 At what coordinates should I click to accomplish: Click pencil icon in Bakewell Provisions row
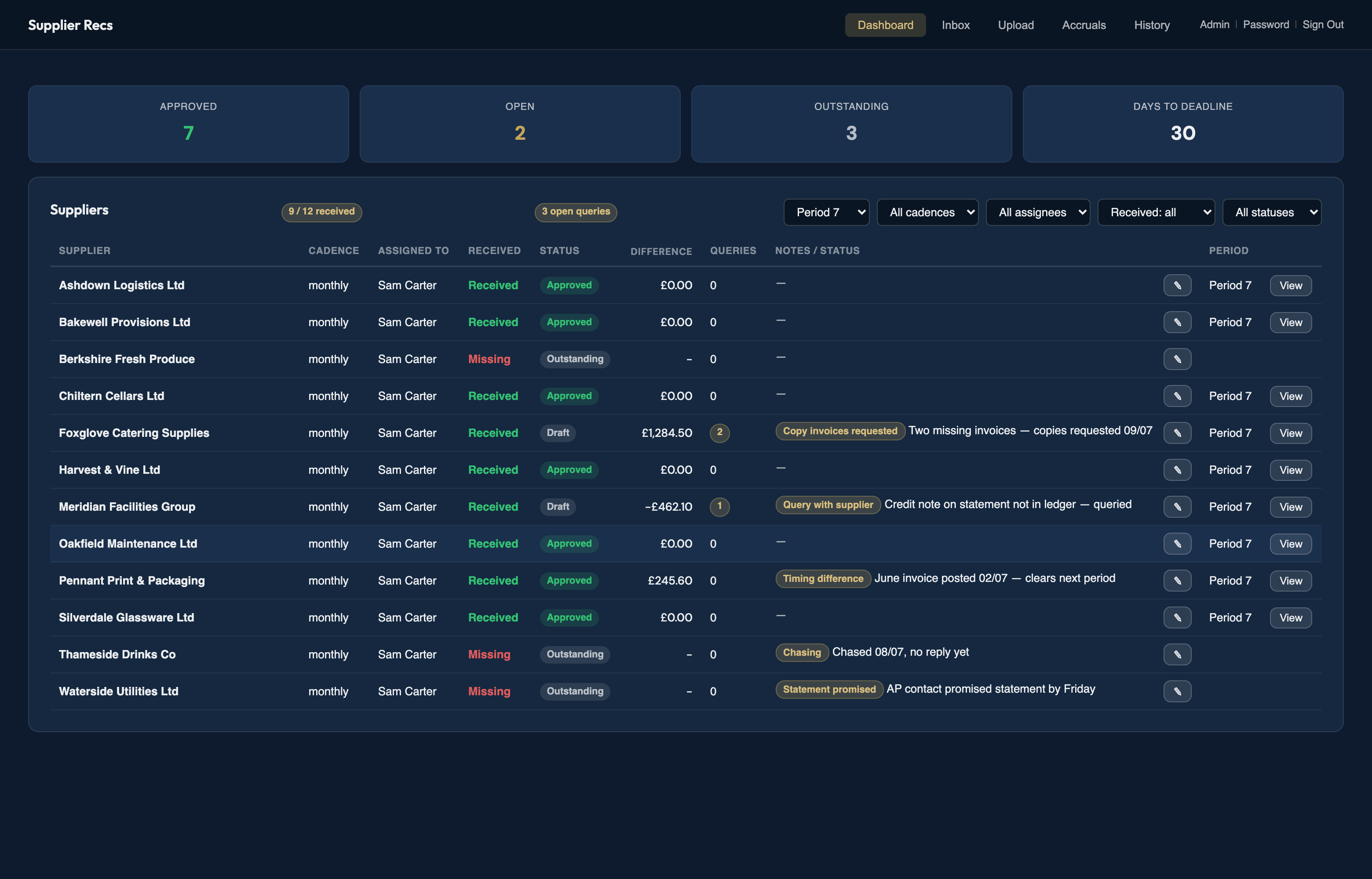click(1177, 323)
